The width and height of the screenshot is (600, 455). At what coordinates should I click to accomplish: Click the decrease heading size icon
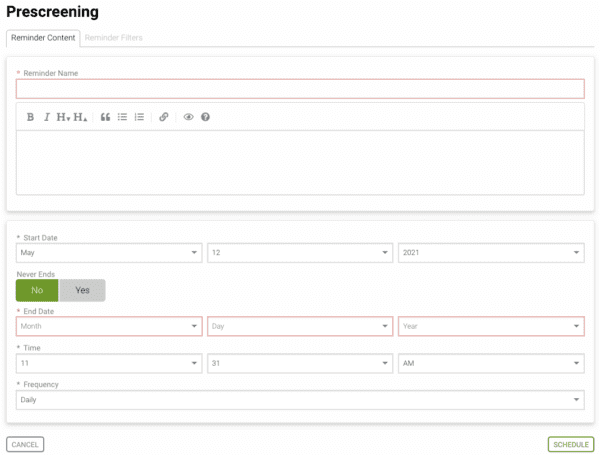coord(63,117)
